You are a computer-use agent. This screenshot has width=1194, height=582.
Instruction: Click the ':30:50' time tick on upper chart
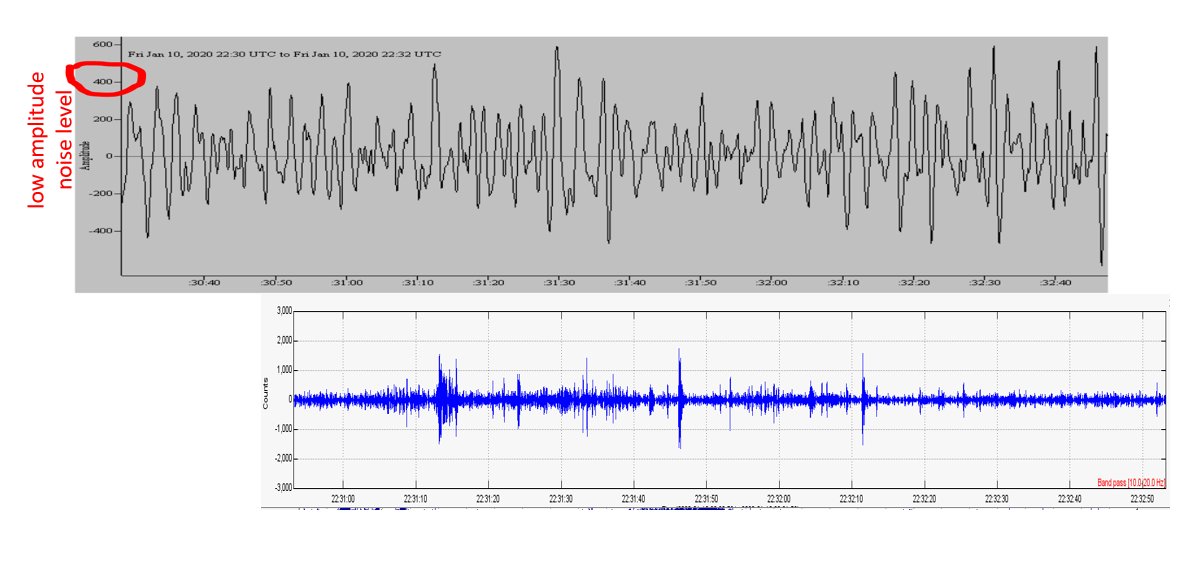click(x=275, y=283)
